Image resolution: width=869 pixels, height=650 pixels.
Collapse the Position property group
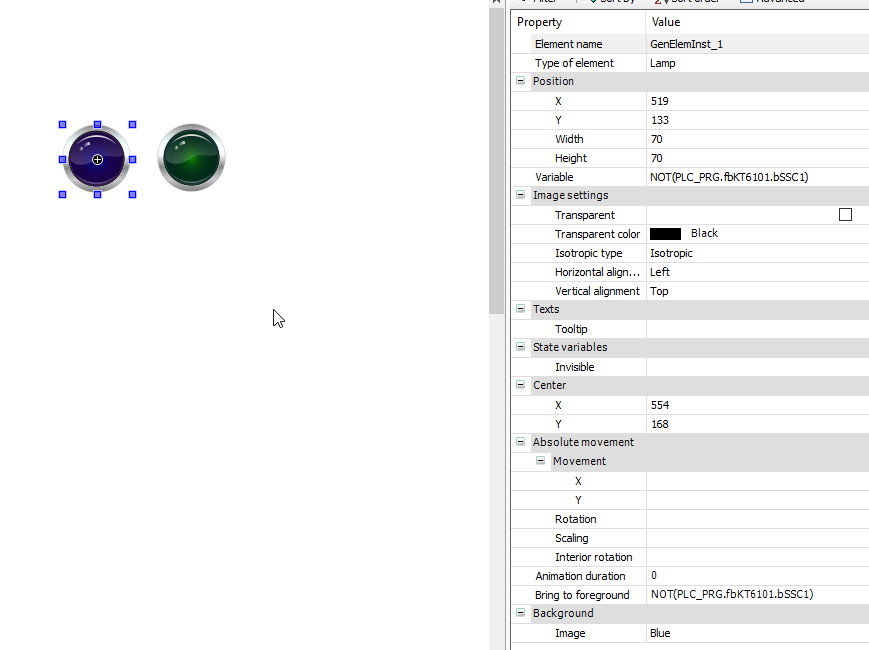click(521, 81)
